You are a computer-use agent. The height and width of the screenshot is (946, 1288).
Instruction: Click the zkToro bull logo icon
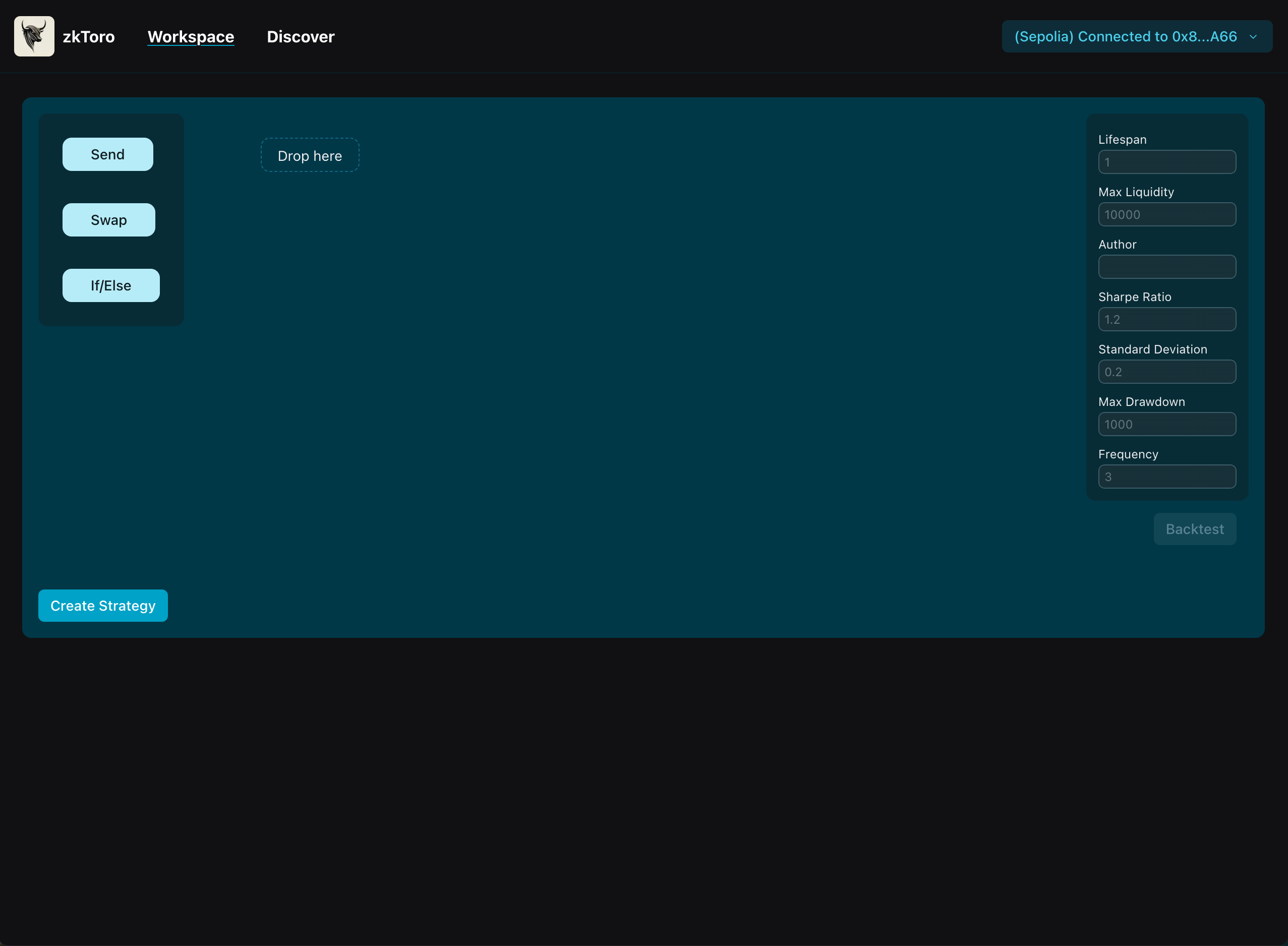tap(34, 36)
